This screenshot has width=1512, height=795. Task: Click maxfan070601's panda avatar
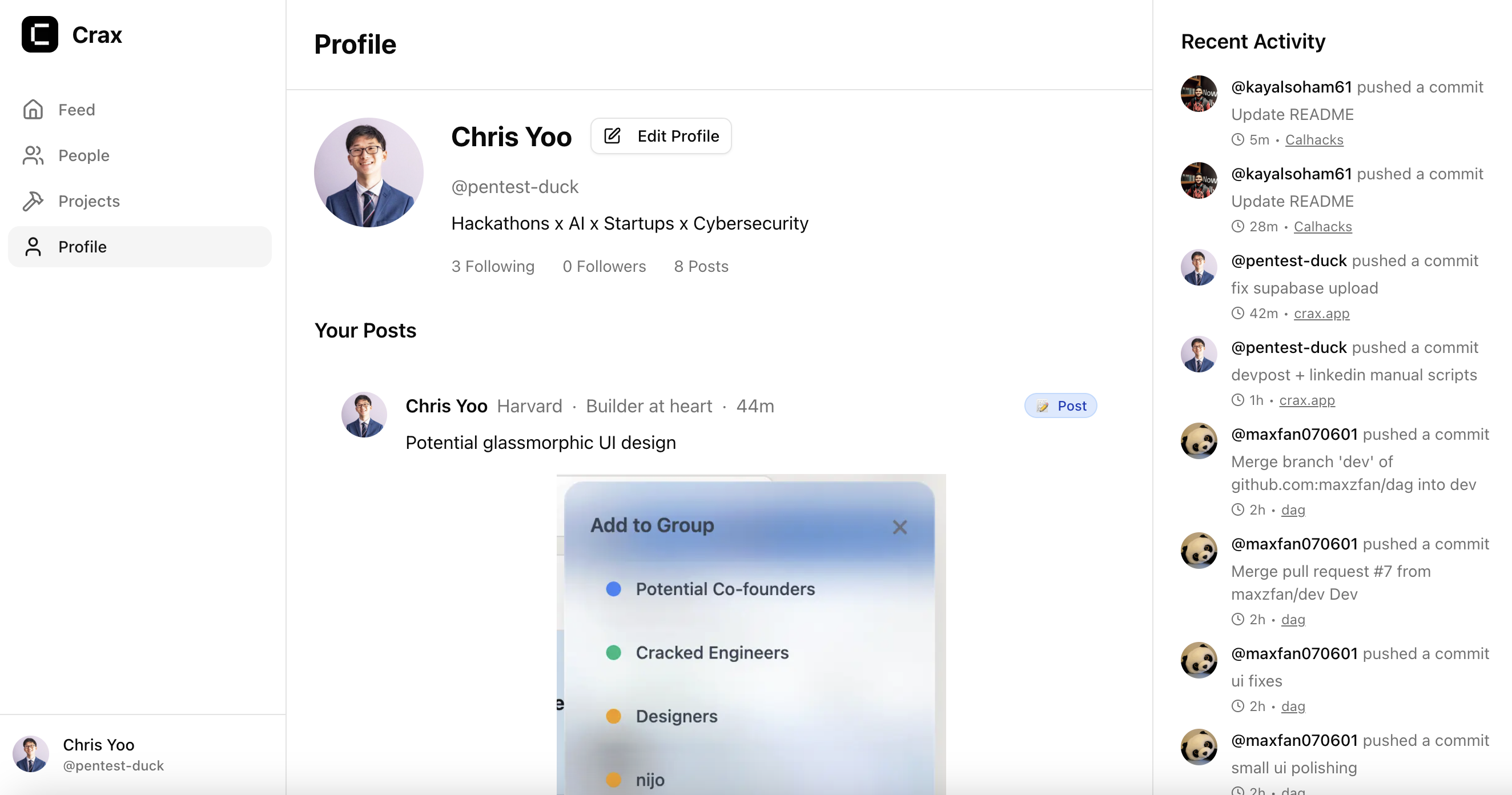pos(1199,441)
